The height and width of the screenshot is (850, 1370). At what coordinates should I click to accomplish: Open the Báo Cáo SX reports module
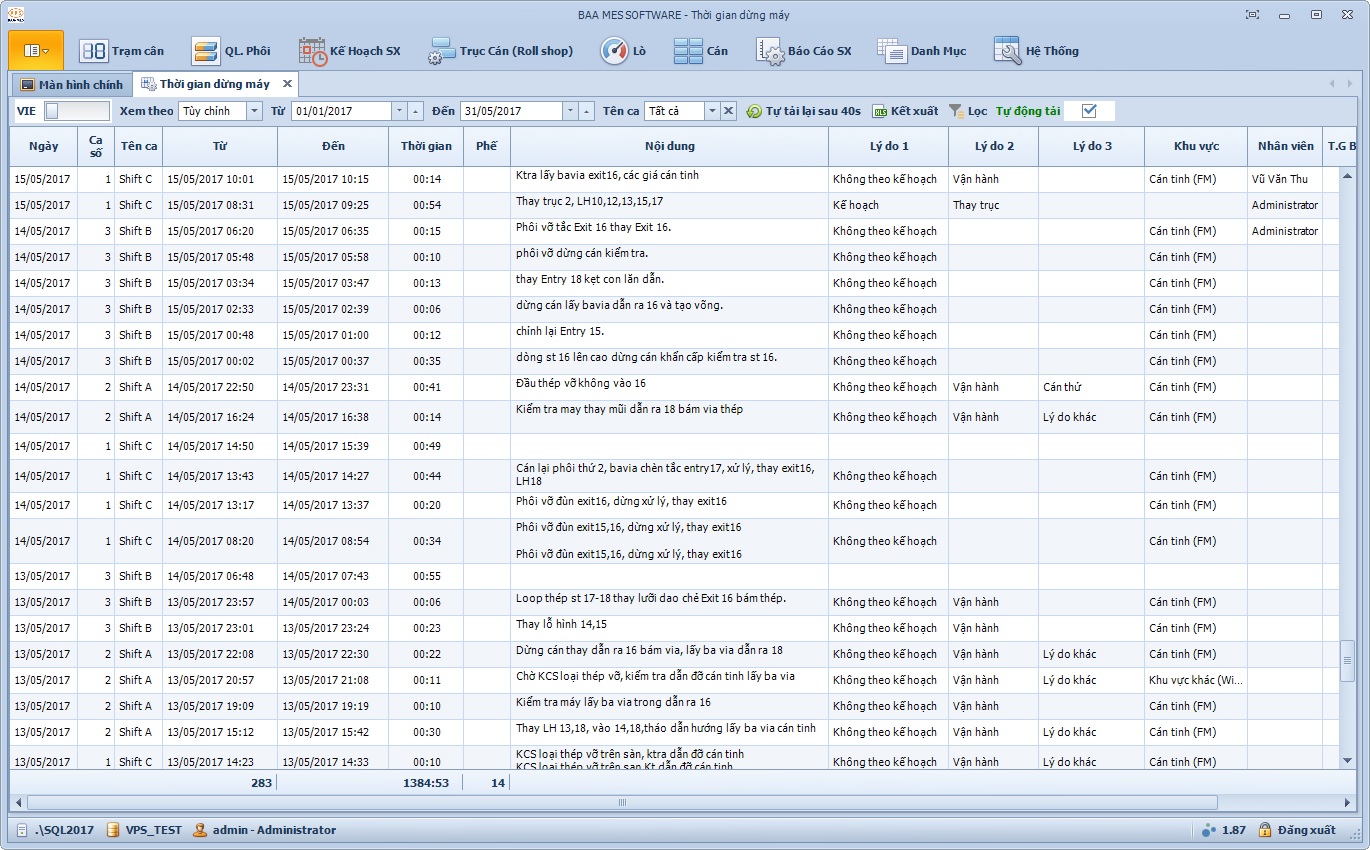[x=804, y=51]
